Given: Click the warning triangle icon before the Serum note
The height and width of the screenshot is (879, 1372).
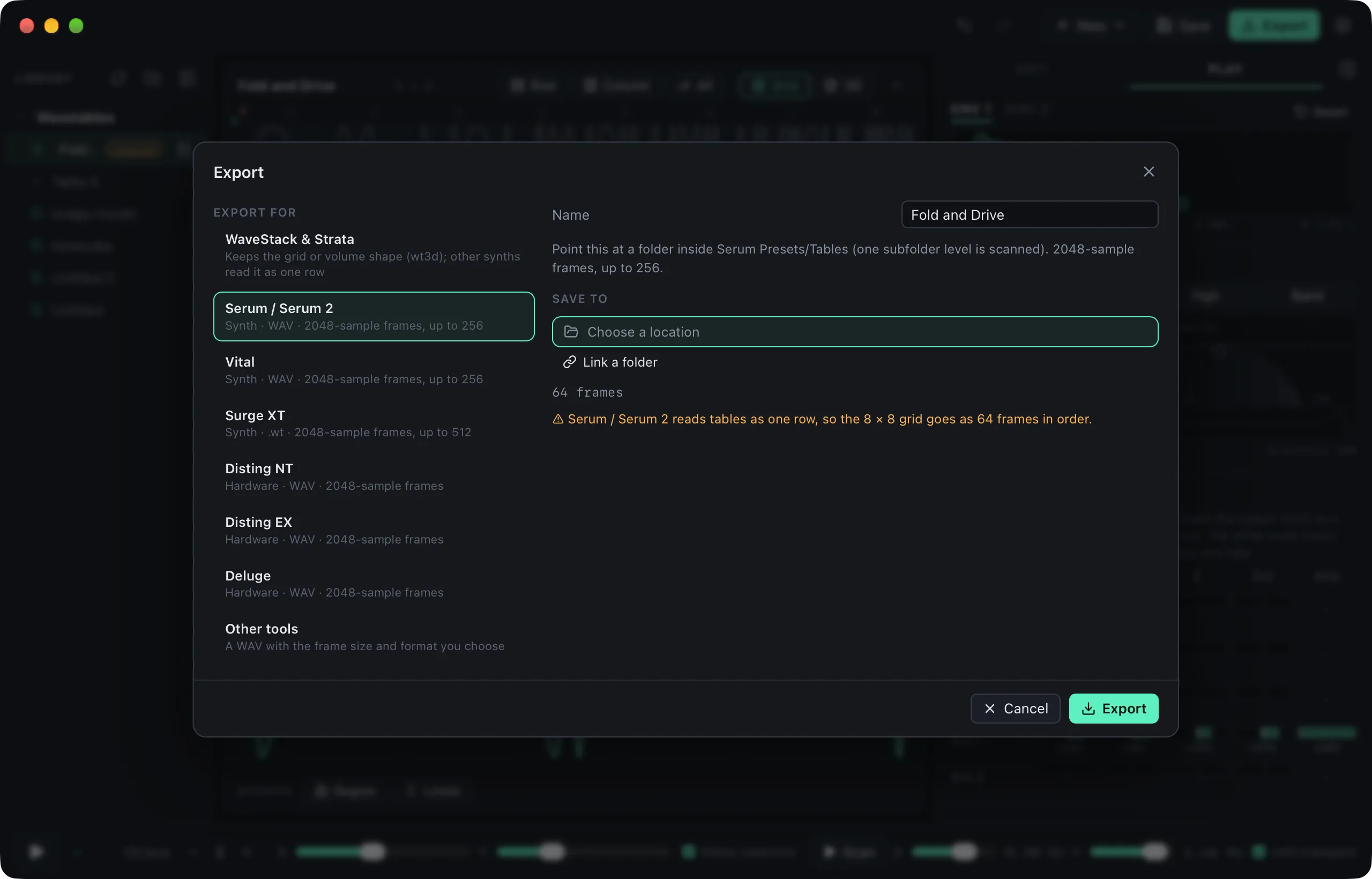Looking at the screenshot, I should (x=557, y=419).
